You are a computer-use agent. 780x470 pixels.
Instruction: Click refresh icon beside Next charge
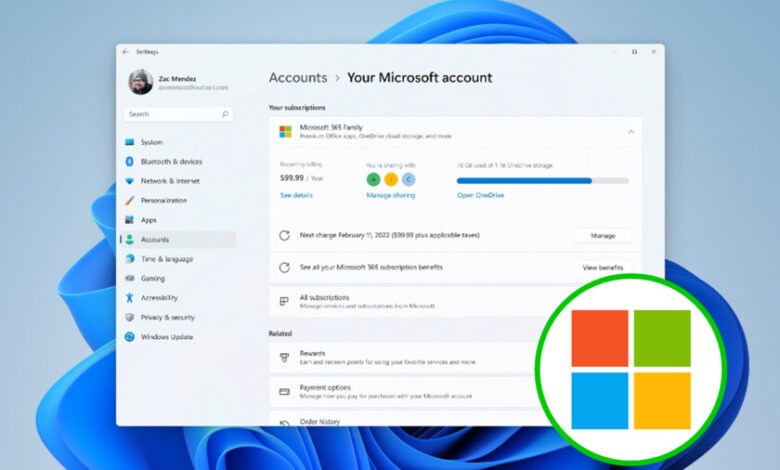[x=284, y=235]
